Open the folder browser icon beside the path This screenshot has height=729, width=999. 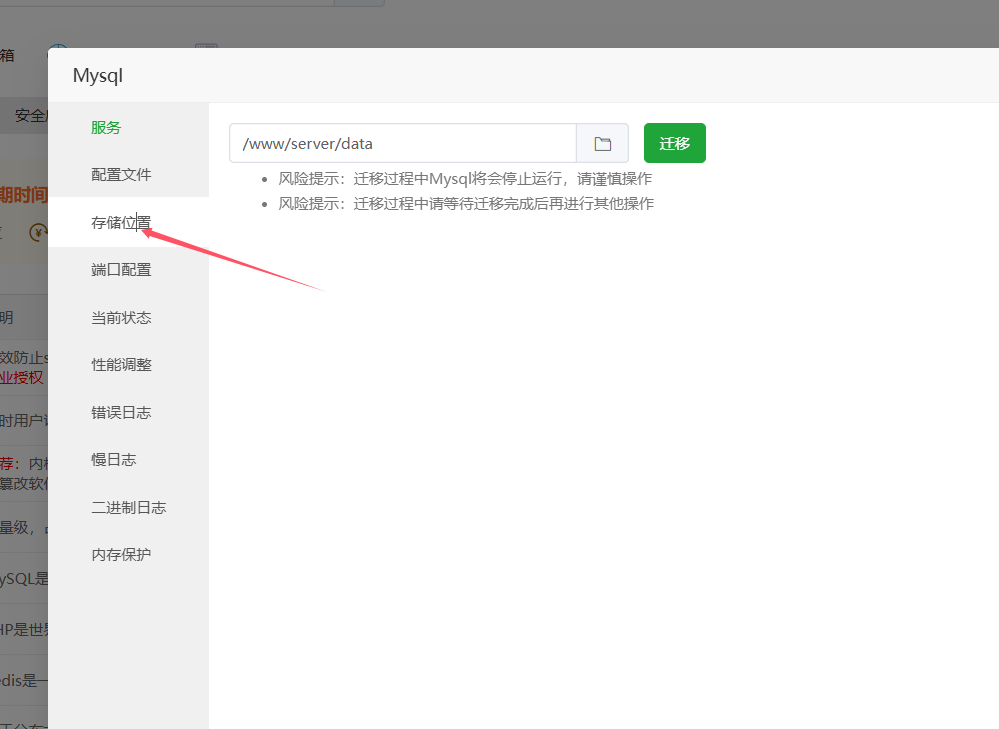point(602,143)
